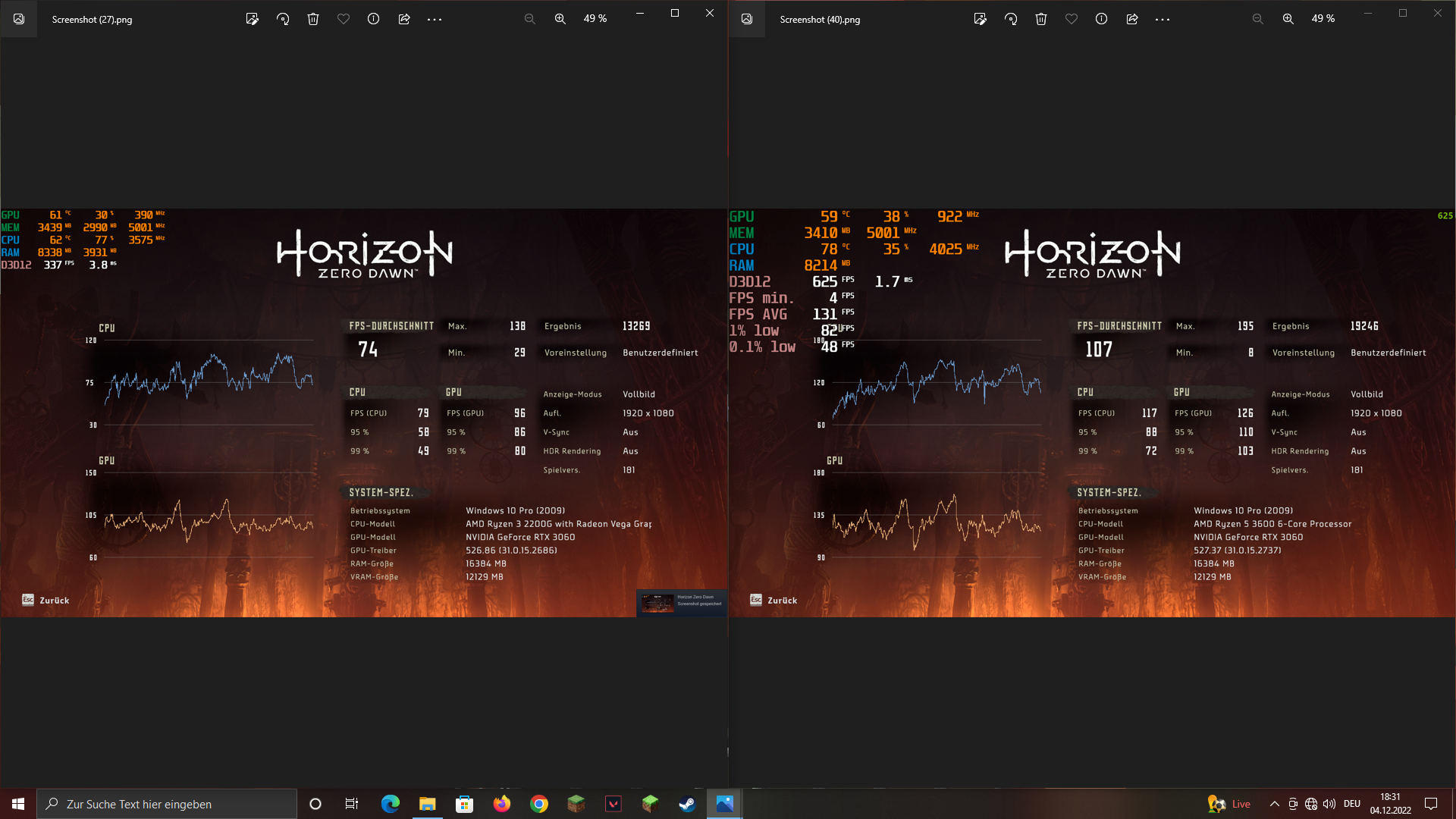Share Screenshot (27).png
Image resolution: width=1456 pixels, height=819 pixels.
[404, 19]
